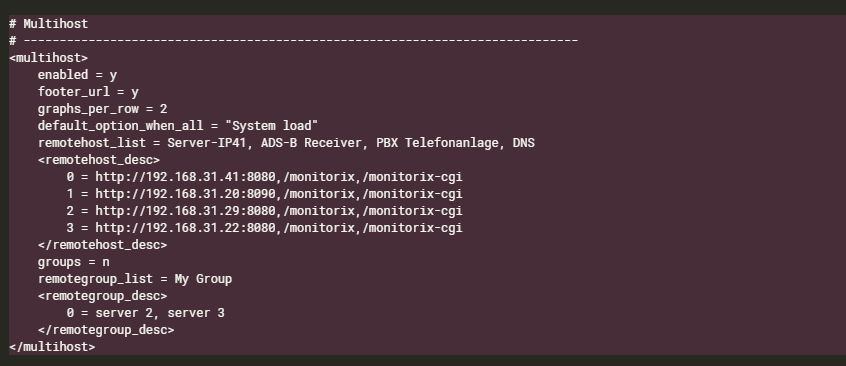
Task: Click the "System load" default option string
Action: (271, 126)
